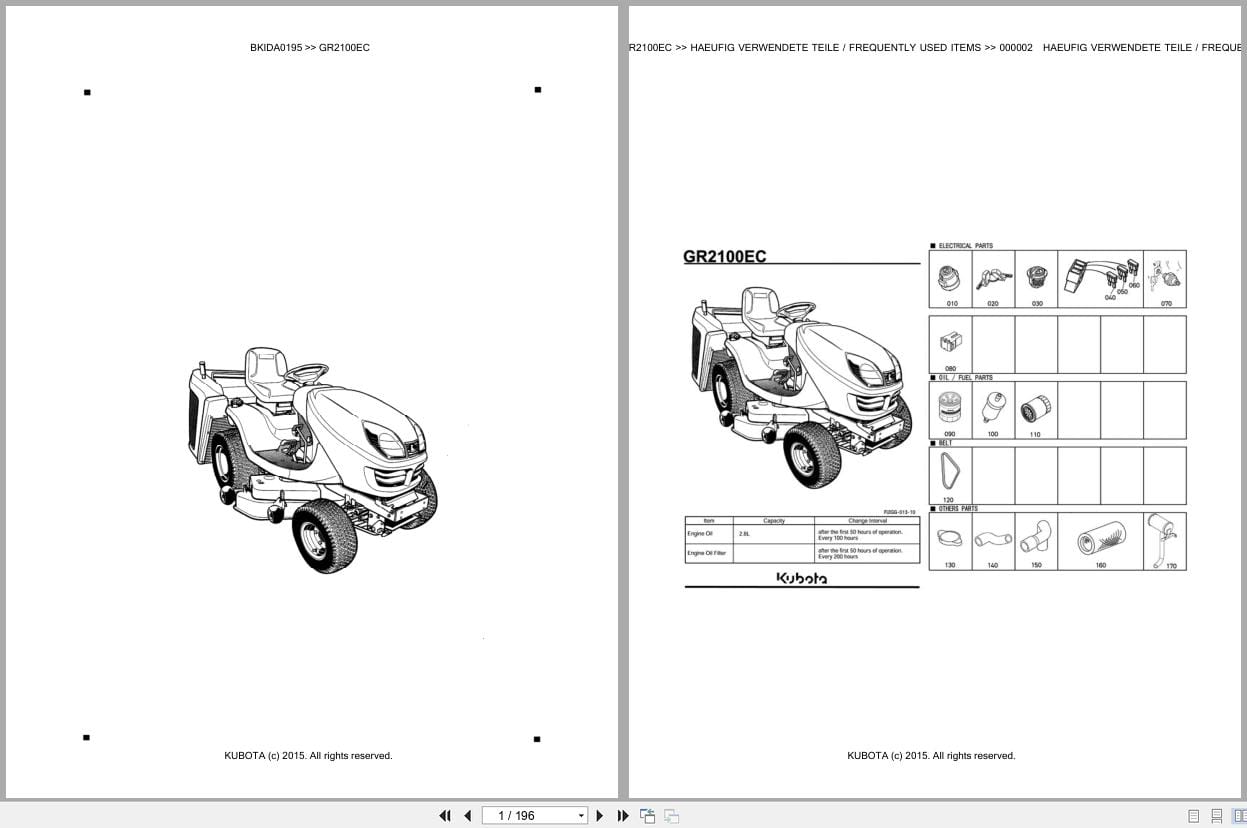Click the 'Every 200 hours' interval text
The image size is (1247, 828).
click(x=838, y=557)
